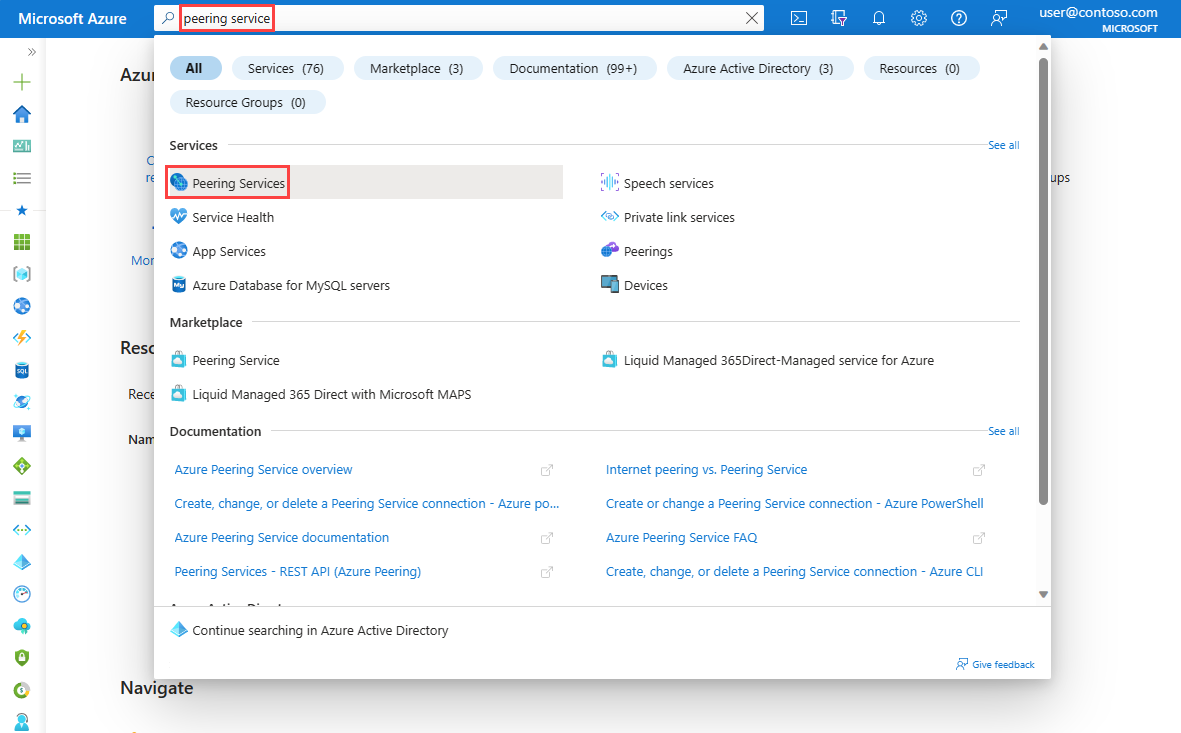The image size is (1181, 733).
Task: Go to Home in sidebar
Action: coord(22,114)
